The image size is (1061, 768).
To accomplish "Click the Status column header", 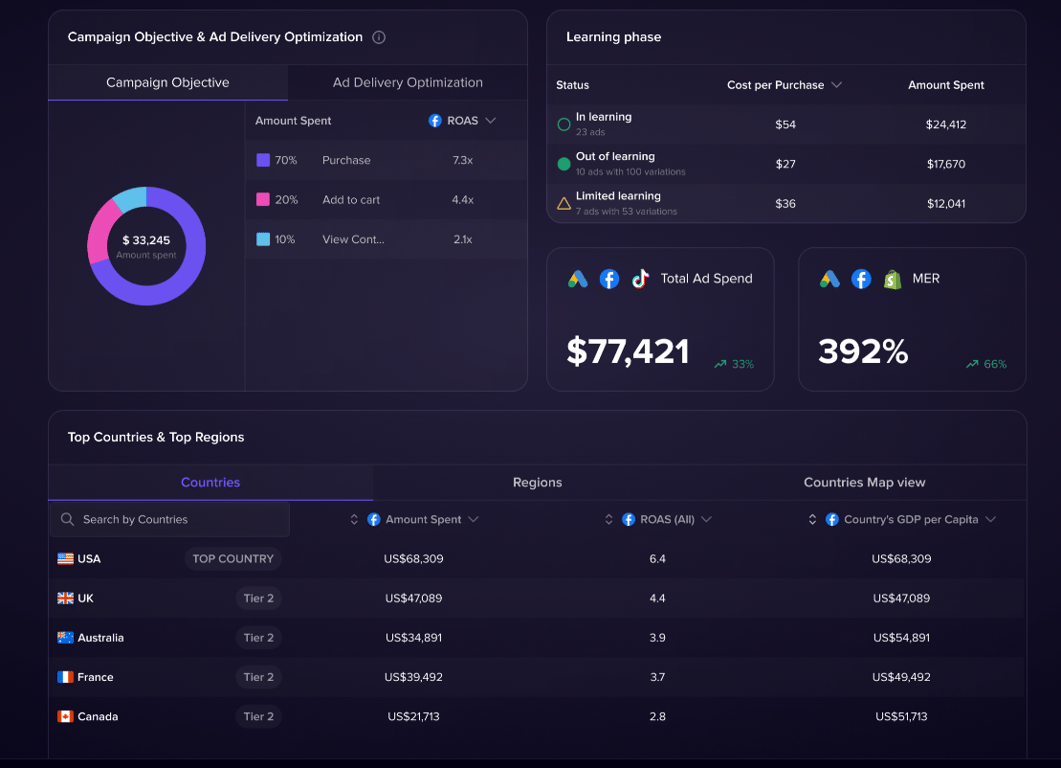I will (x=572, y=85).
